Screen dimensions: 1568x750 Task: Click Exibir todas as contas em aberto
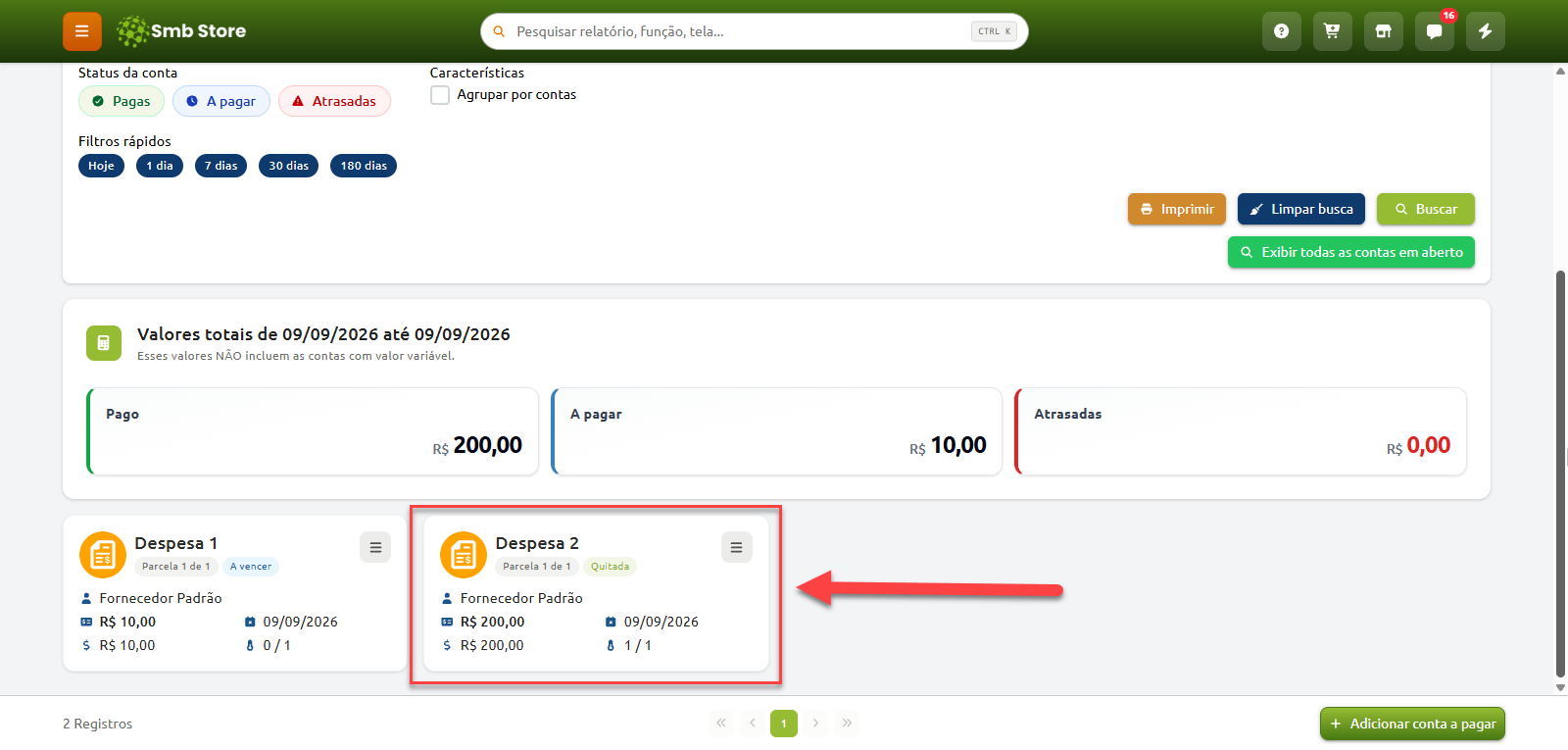[x=1351, y=252]
